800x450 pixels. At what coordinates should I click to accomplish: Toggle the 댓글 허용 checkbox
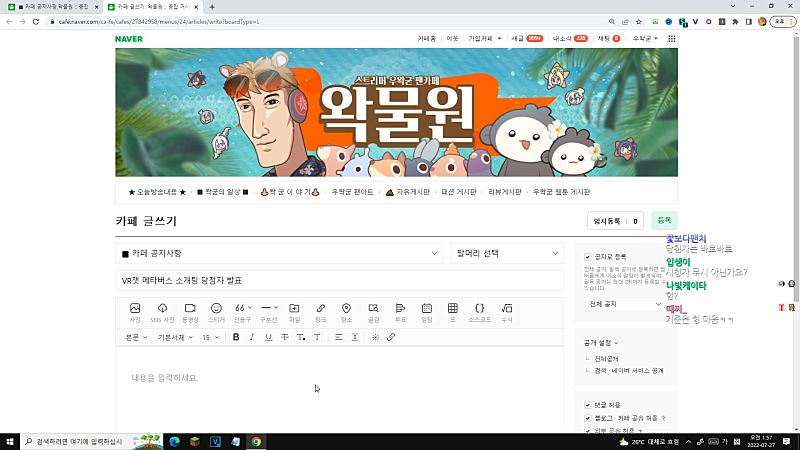(x=587, y=405)
